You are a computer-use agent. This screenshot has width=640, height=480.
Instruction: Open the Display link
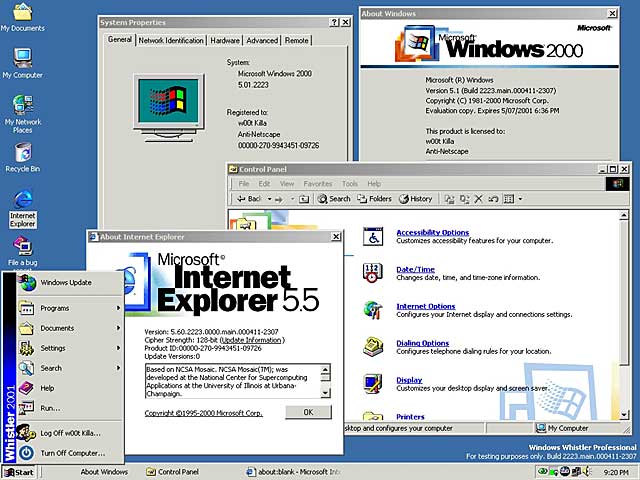click(409, 380)
